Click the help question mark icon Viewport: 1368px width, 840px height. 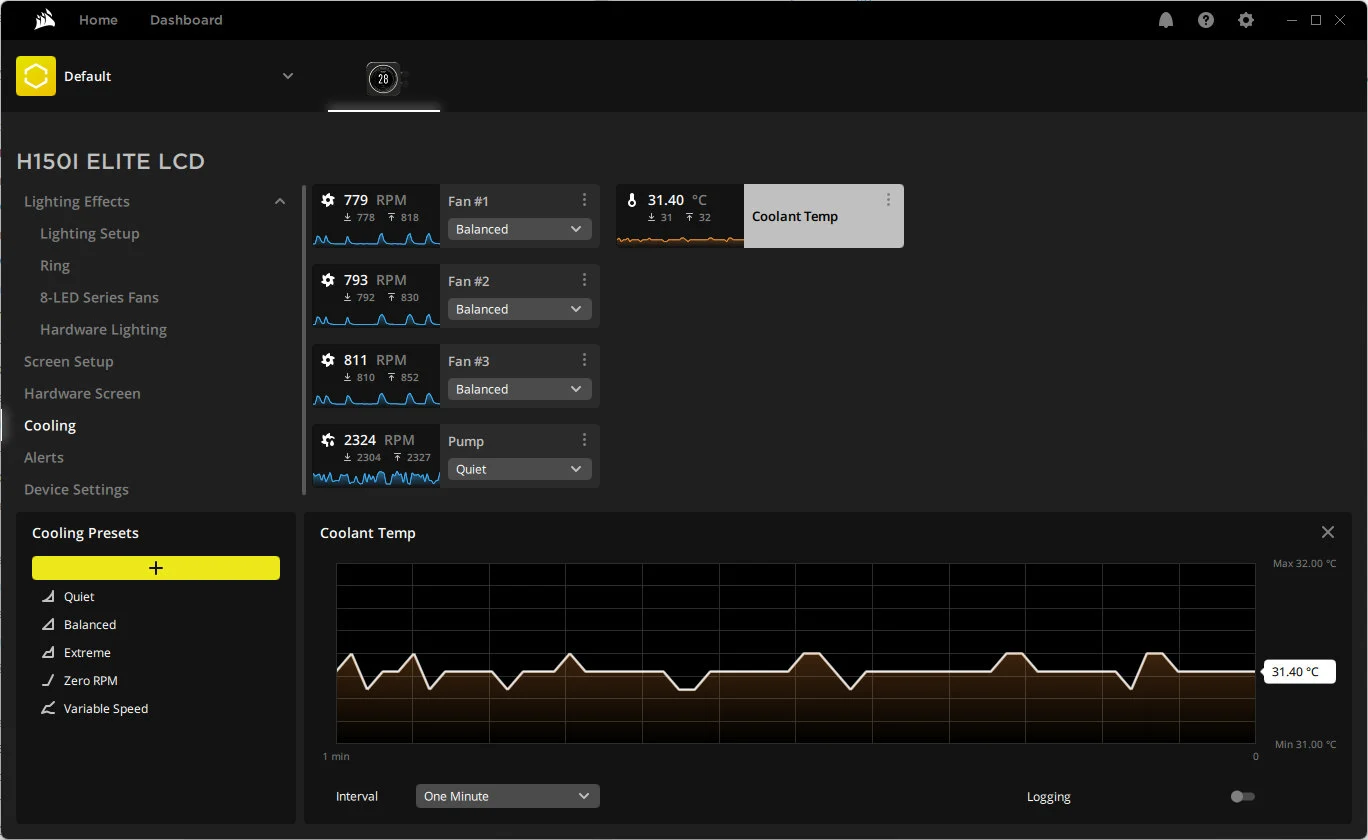[x=1206, y=20]
